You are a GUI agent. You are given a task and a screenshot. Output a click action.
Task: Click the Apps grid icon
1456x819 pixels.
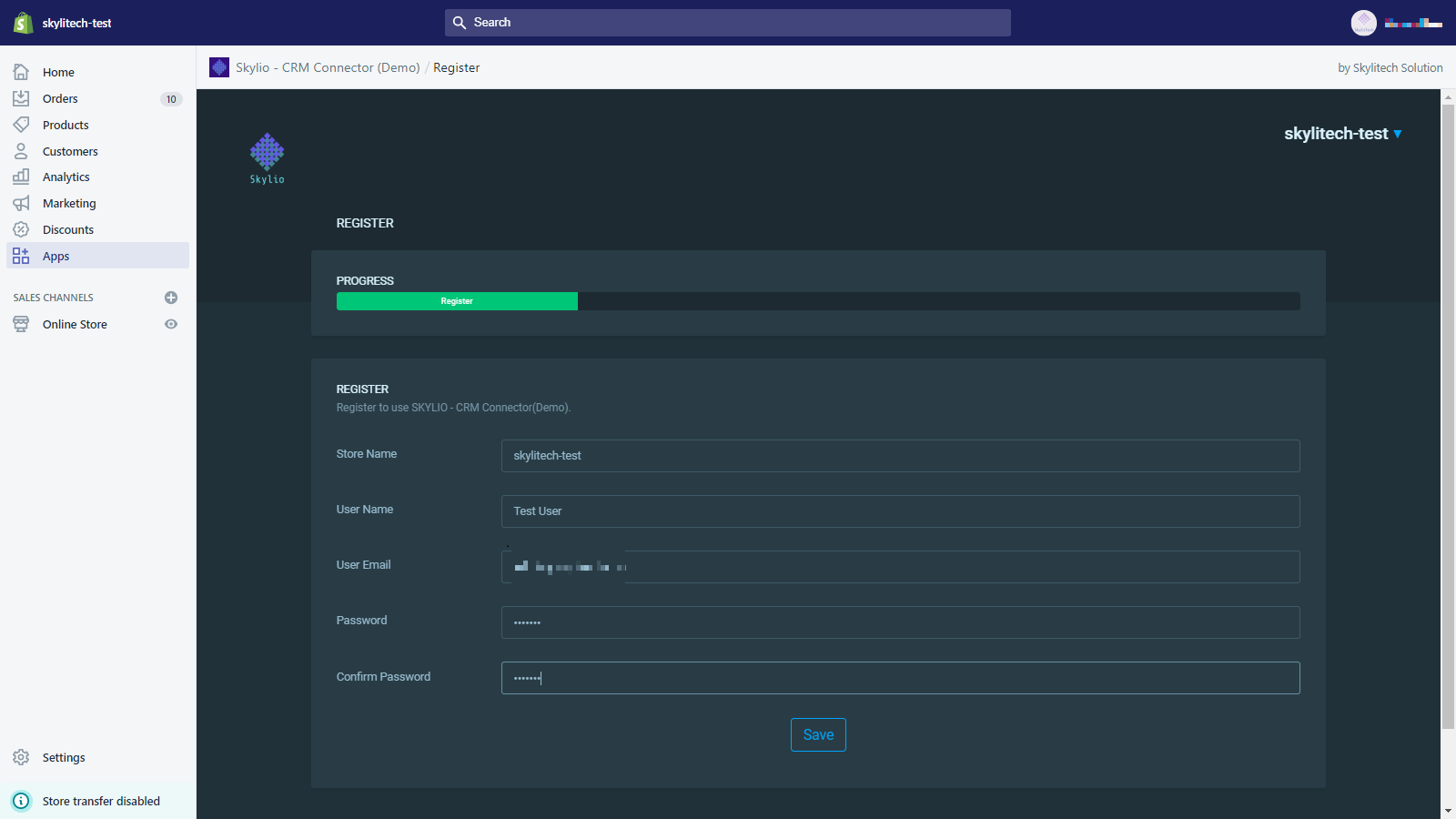(x=21, y=256)
